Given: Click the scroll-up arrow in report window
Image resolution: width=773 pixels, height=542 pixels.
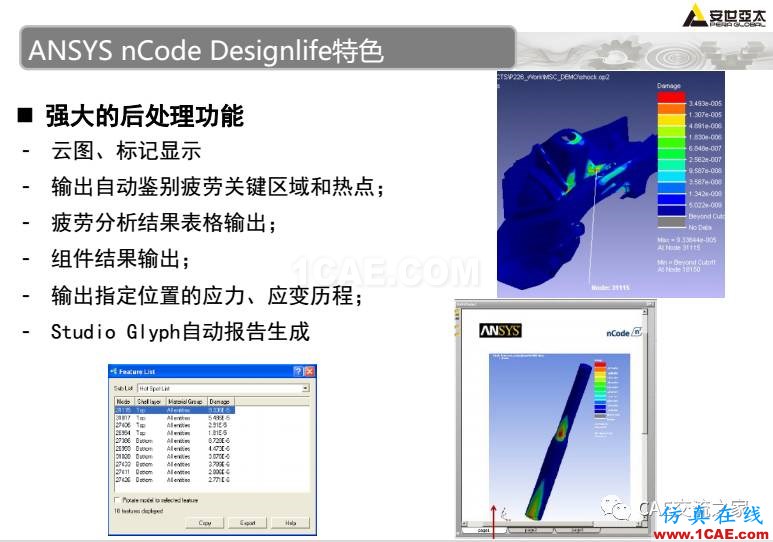Looking at the screenshot, I should (x=644, y=312).
